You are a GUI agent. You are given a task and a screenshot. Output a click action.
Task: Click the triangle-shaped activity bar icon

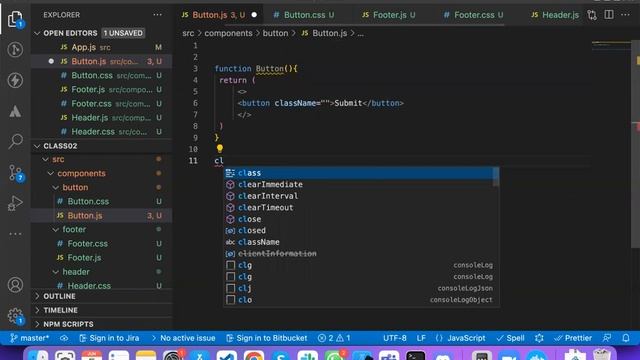15,111
